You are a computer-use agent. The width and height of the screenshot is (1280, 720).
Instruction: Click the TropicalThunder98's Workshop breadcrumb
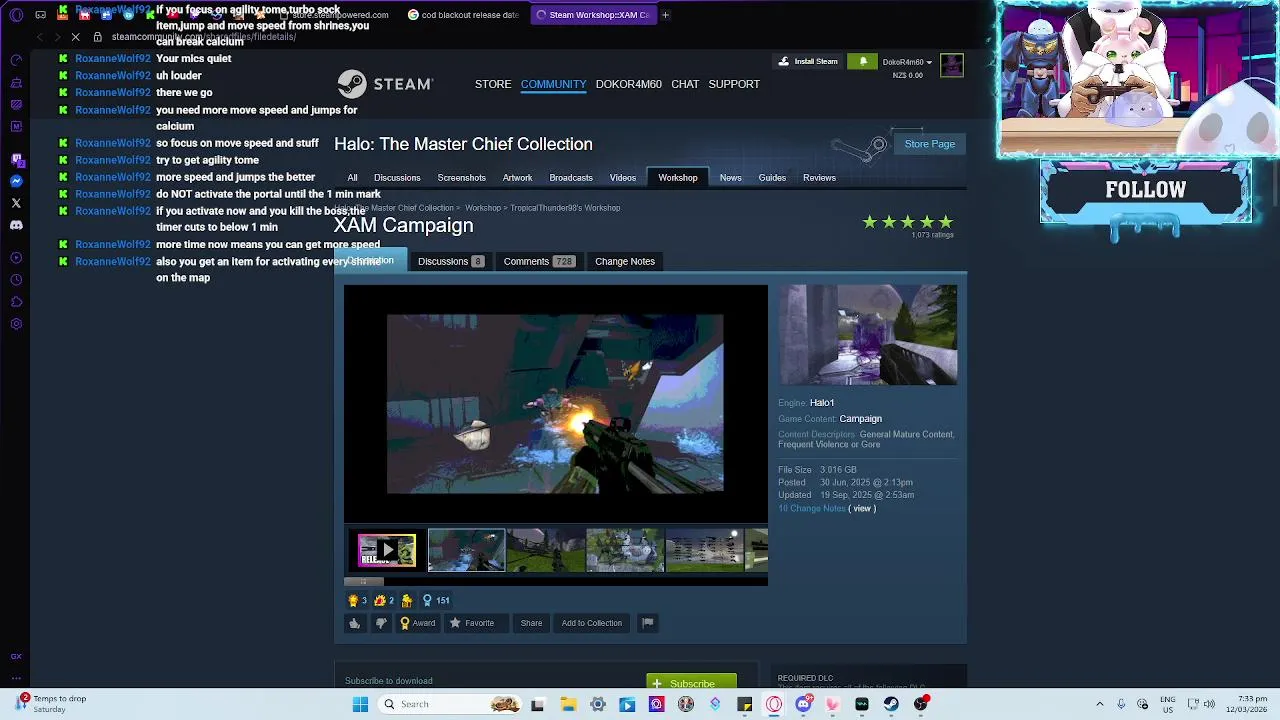coord(563,208)
